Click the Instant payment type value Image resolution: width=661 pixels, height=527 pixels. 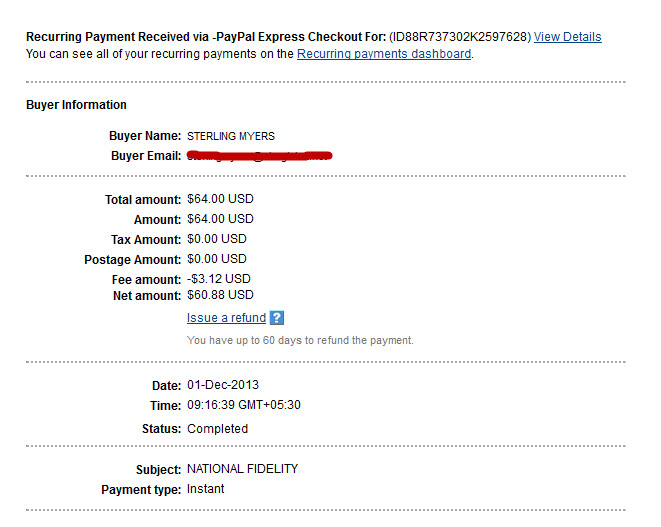pyautogui.click(x=206, y=489)
